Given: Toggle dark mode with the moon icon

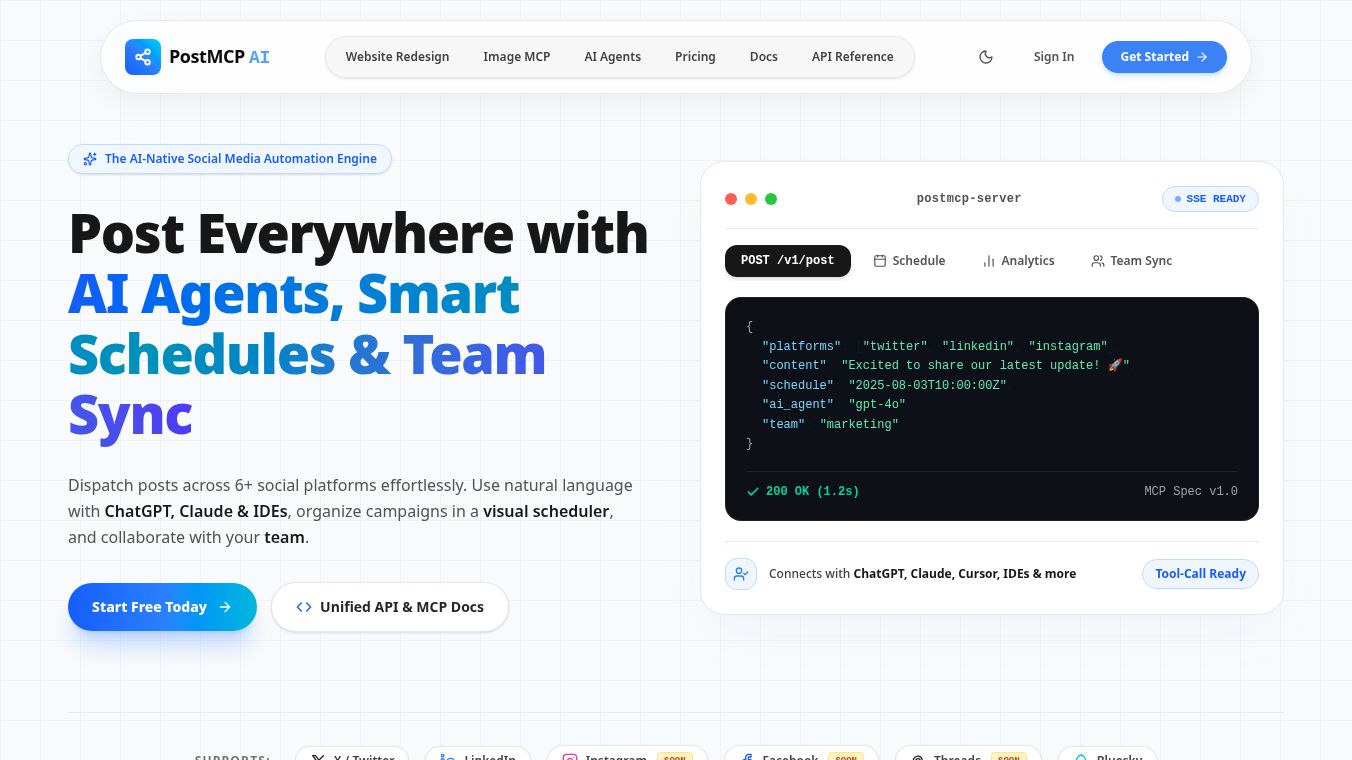Looking at the screenshot, I should (x=986, y=57).
